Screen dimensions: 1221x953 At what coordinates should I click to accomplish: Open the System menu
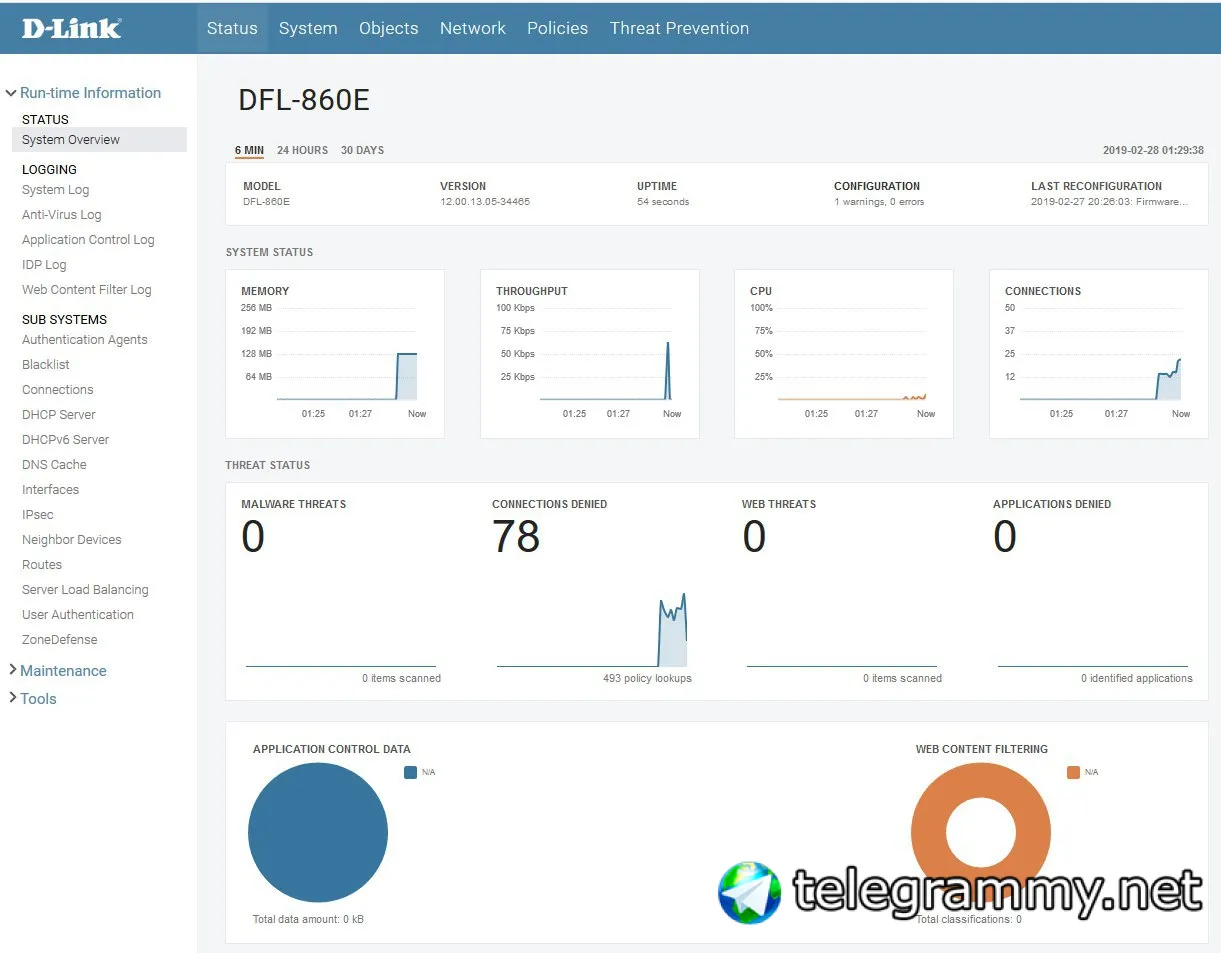click(x=308, y=28)
